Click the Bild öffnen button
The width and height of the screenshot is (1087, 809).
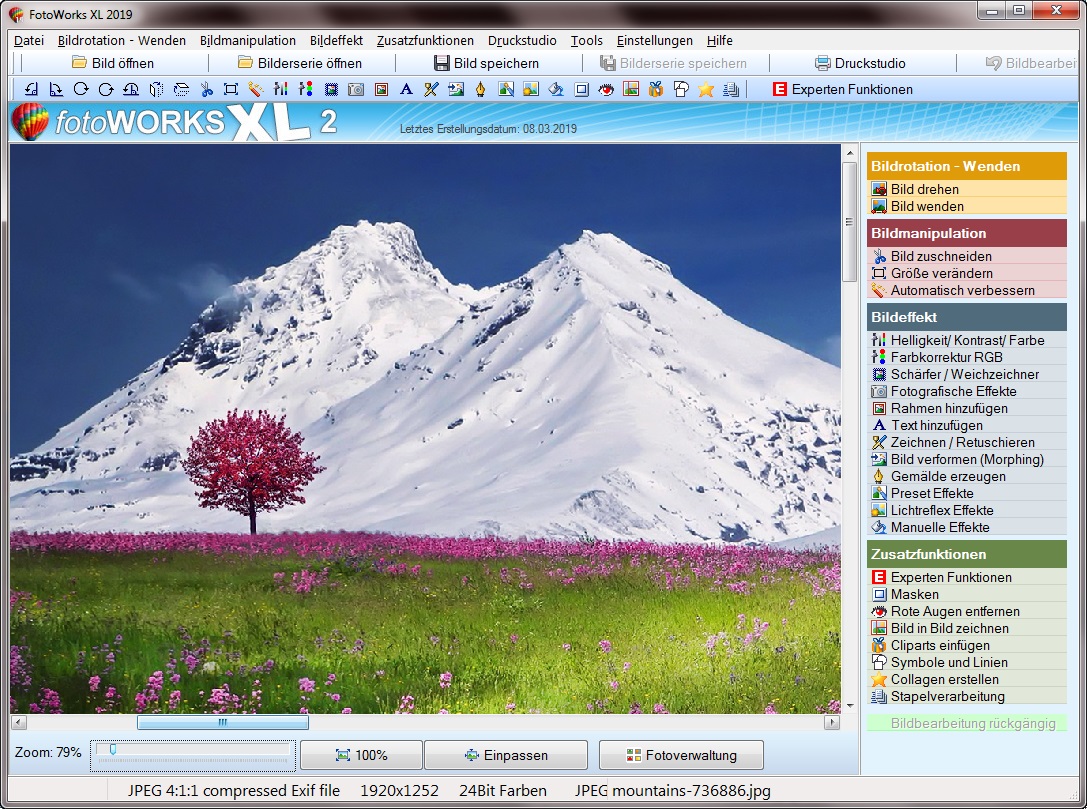(x=113, y=63)
